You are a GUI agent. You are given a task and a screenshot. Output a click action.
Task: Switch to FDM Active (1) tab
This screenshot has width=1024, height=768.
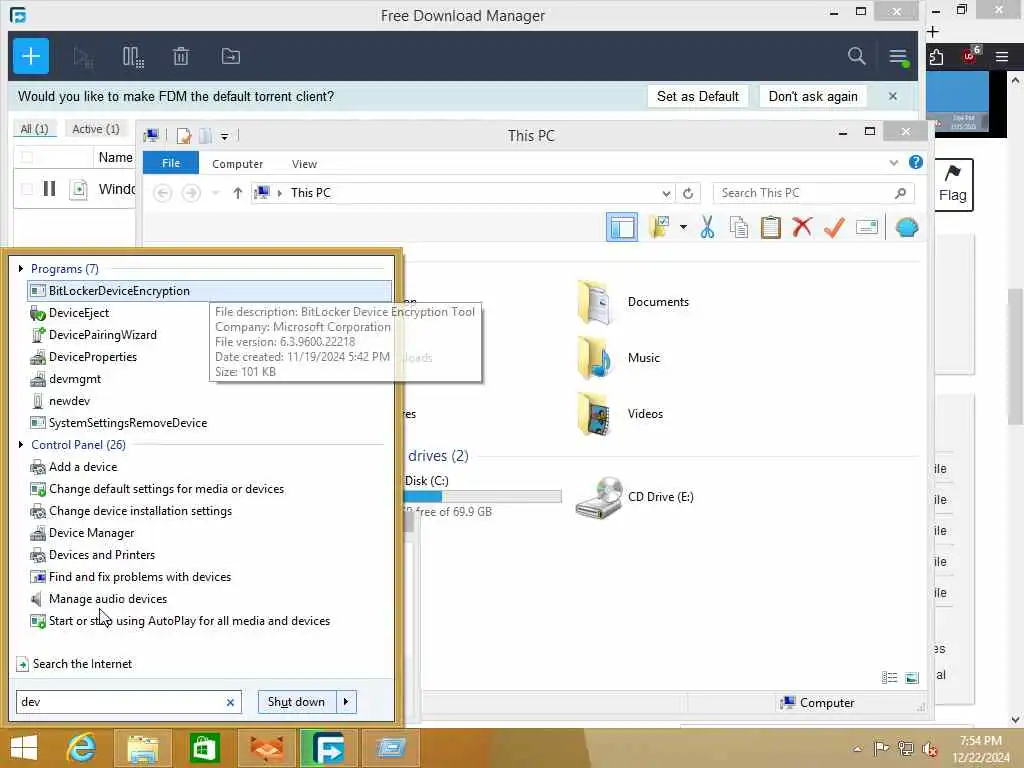tap(95, 129)
